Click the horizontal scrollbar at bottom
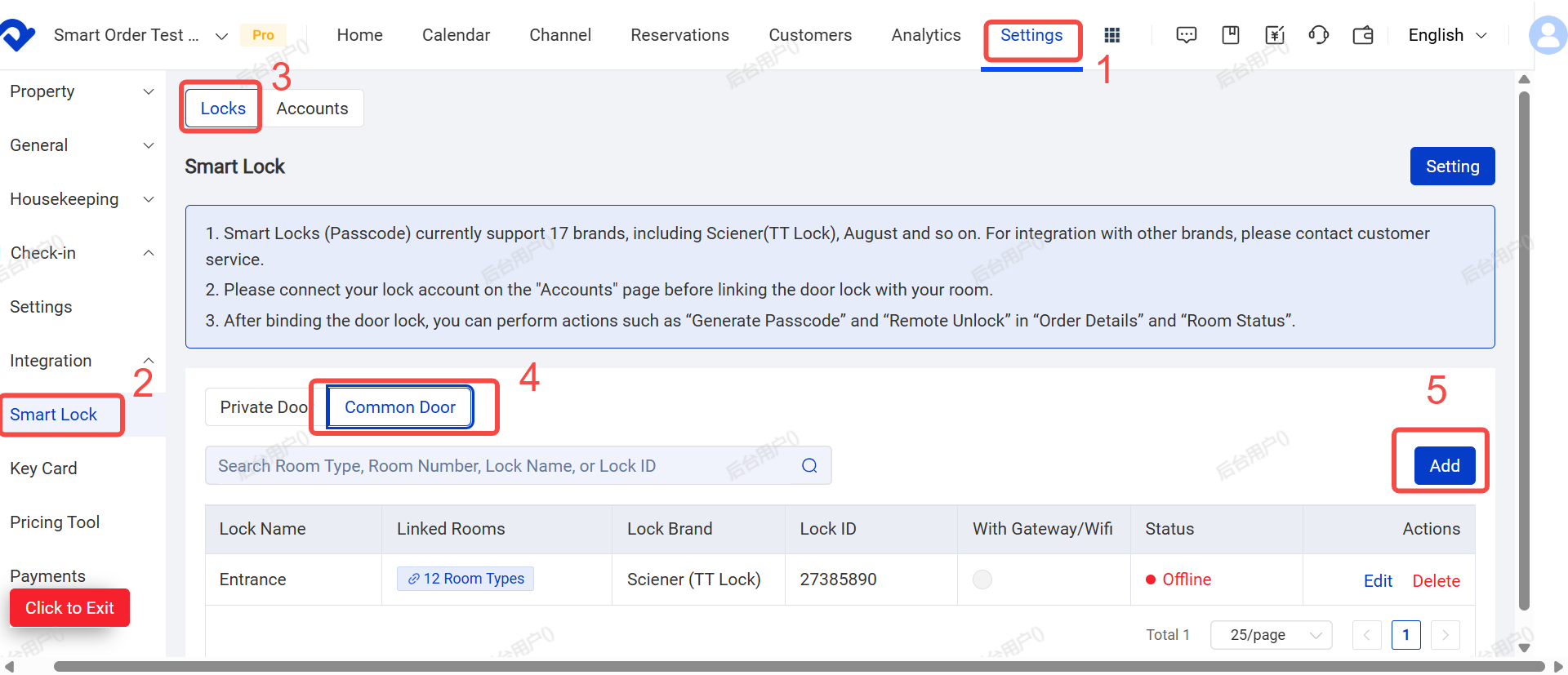Viewport: 1568px width, 675px height. (x=799, y=666)
